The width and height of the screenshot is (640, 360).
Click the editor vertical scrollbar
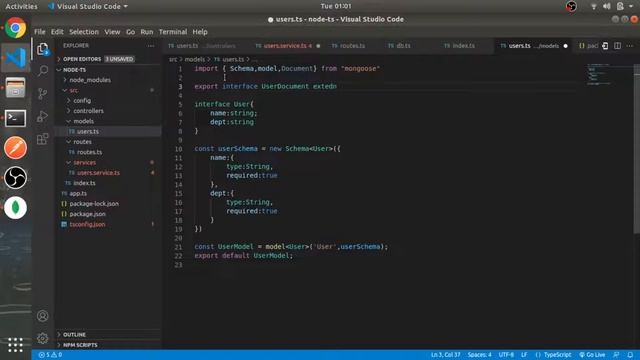[x=637, y=149]
